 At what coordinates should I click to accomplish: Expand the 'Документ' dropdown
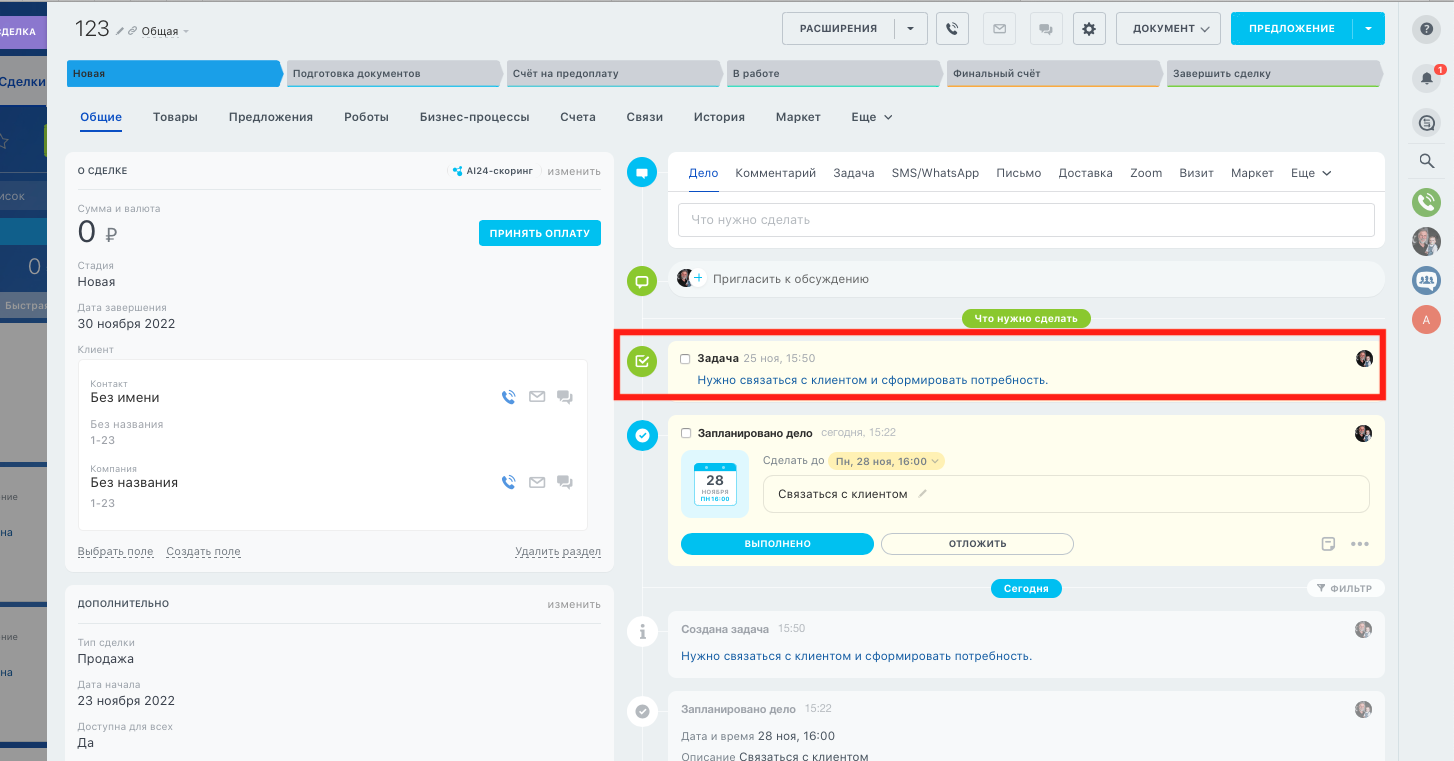1170,29
